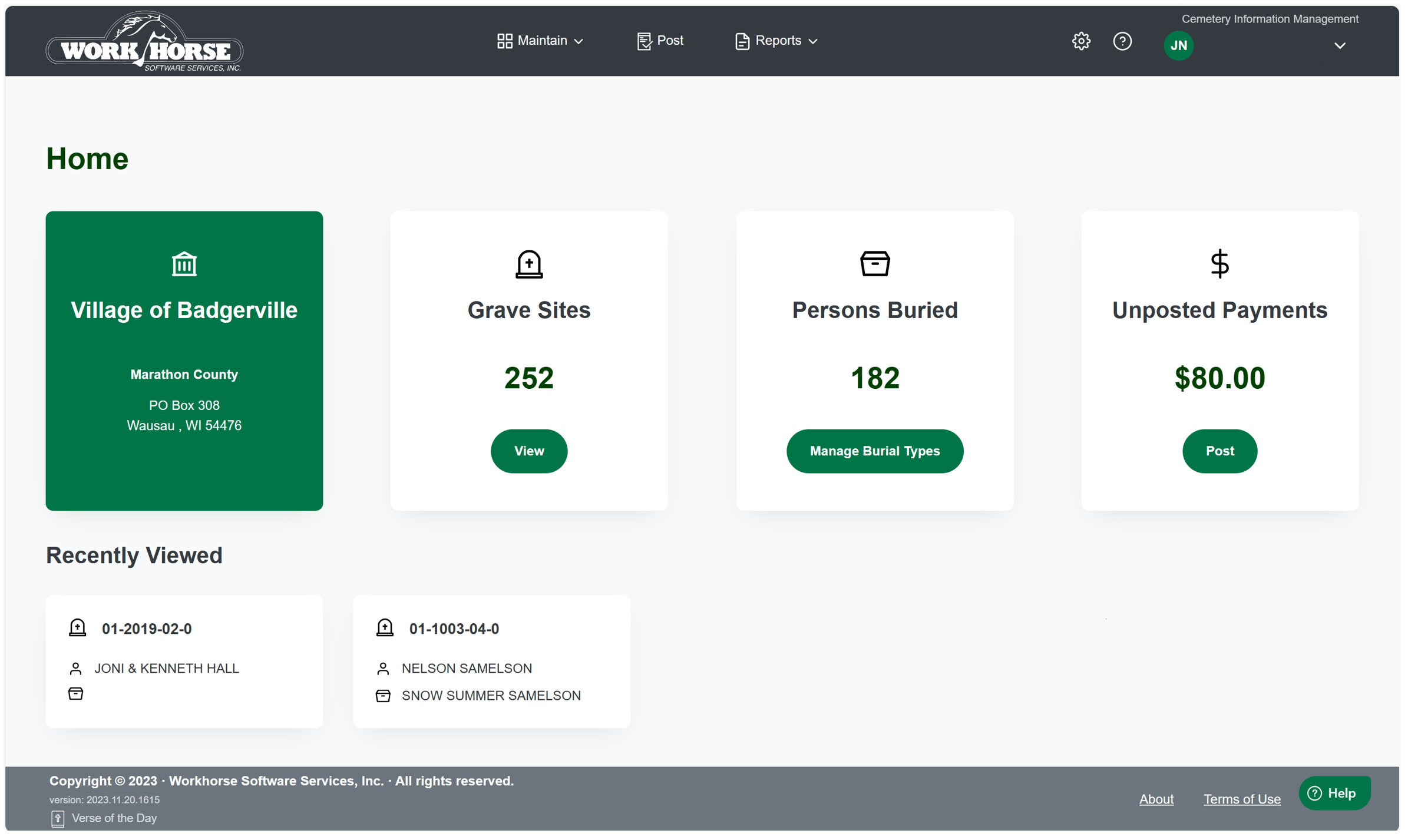
Task: Click the question mark help icon in header
Action: pyautogui.click(x=1122, y=41)
